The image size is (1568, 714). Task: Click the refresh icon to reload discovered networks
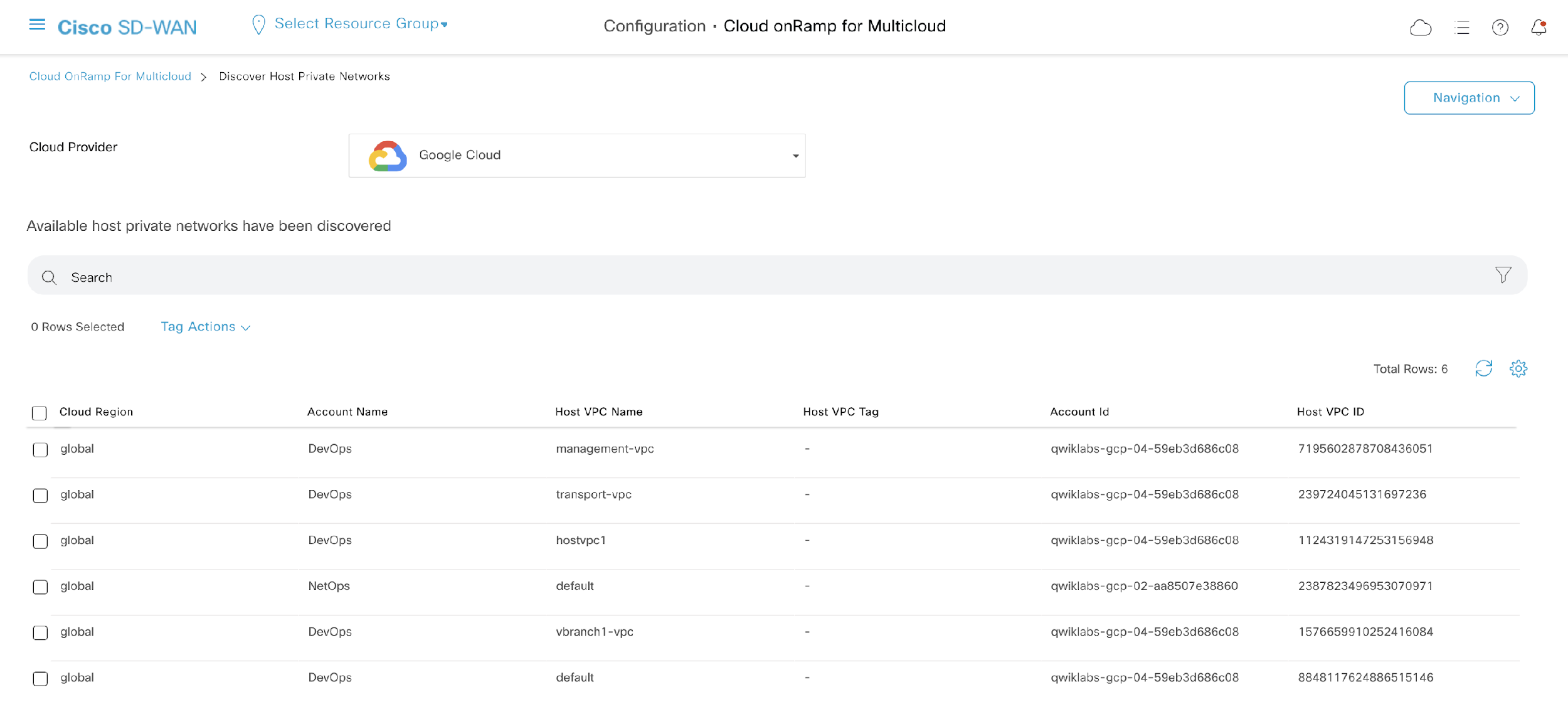coord(1484,368)
